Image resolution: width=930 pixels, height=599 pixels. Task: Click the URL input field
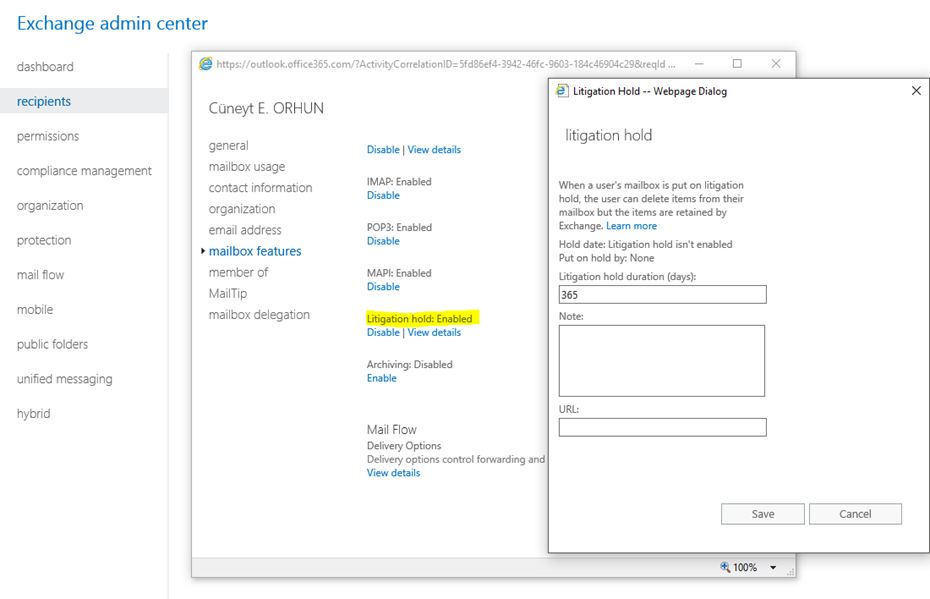pyautogui.click(x=663, y=428)
